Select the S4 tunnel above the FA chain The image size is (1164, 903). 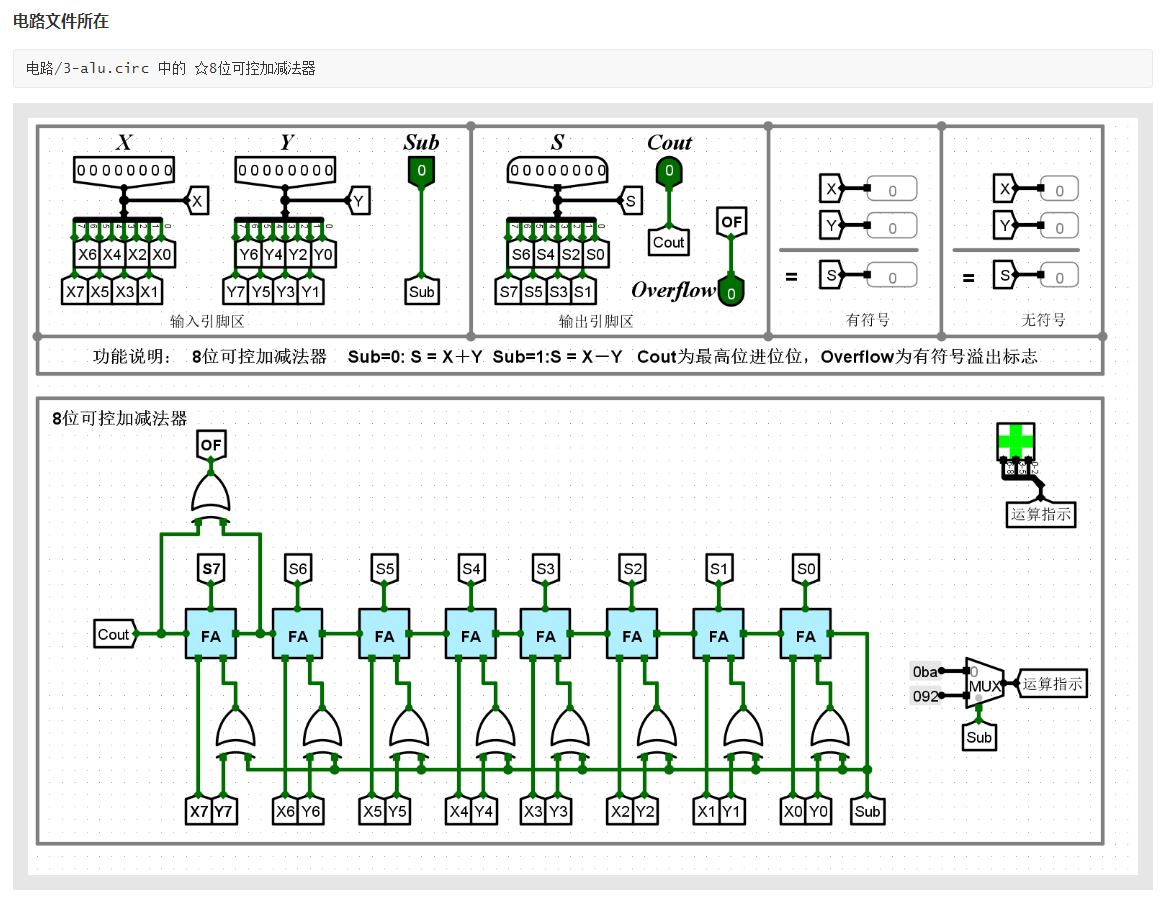471,570
